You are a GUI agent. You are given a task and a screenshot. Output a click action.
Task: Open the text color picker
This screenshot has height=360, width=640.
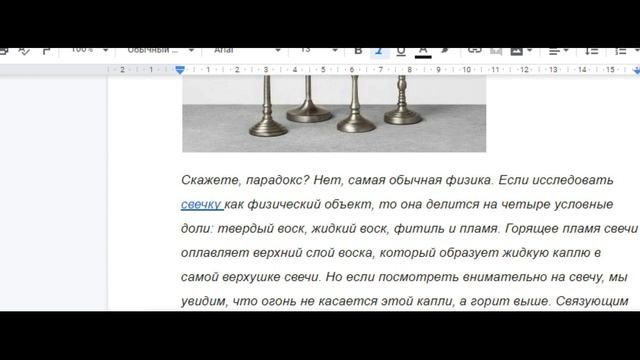pos(423,52)
